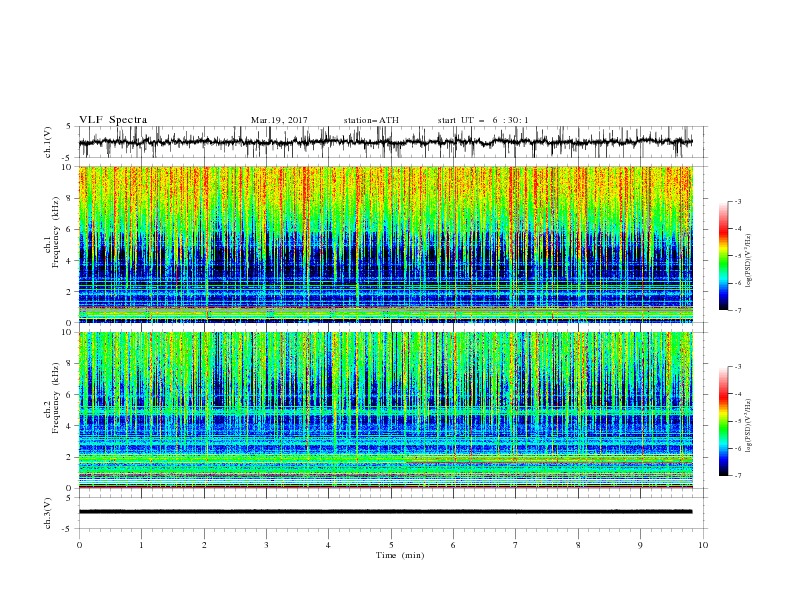The height and width of the screenshot is (612, 792).
Task: Click the ch.3 voltage waveform trace
Action: (385, 512)
